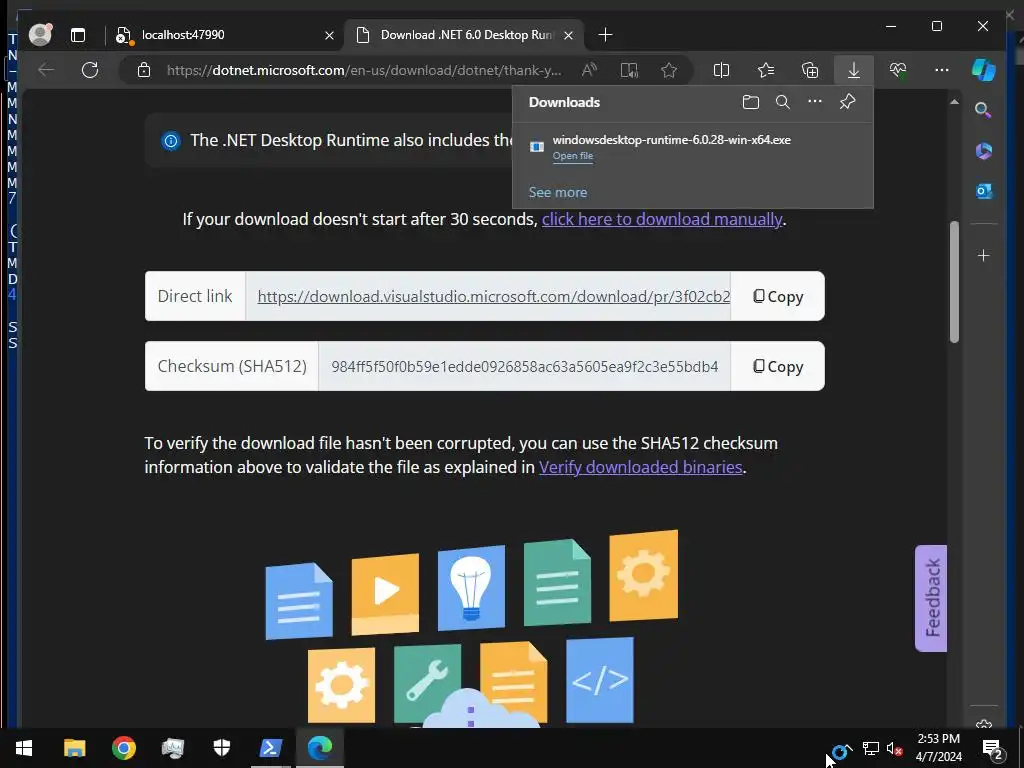Open Windows Security shield in taskbar
The width and height of the screenshot is (1024, 768).
(222, 748)
